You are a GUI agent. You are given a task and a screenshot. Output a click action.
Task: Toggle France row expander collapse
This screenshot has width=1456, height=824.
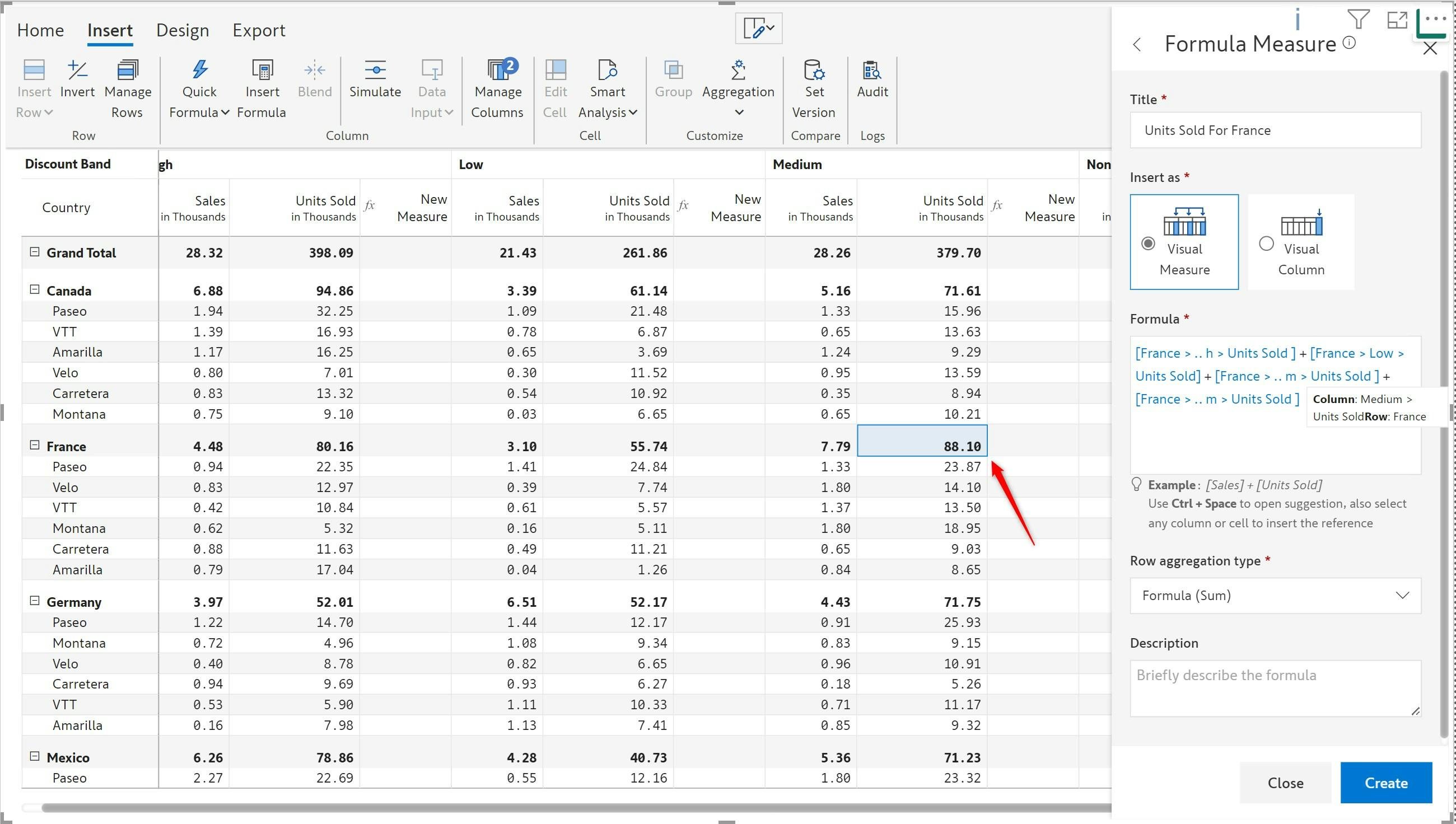coord(34,445)
